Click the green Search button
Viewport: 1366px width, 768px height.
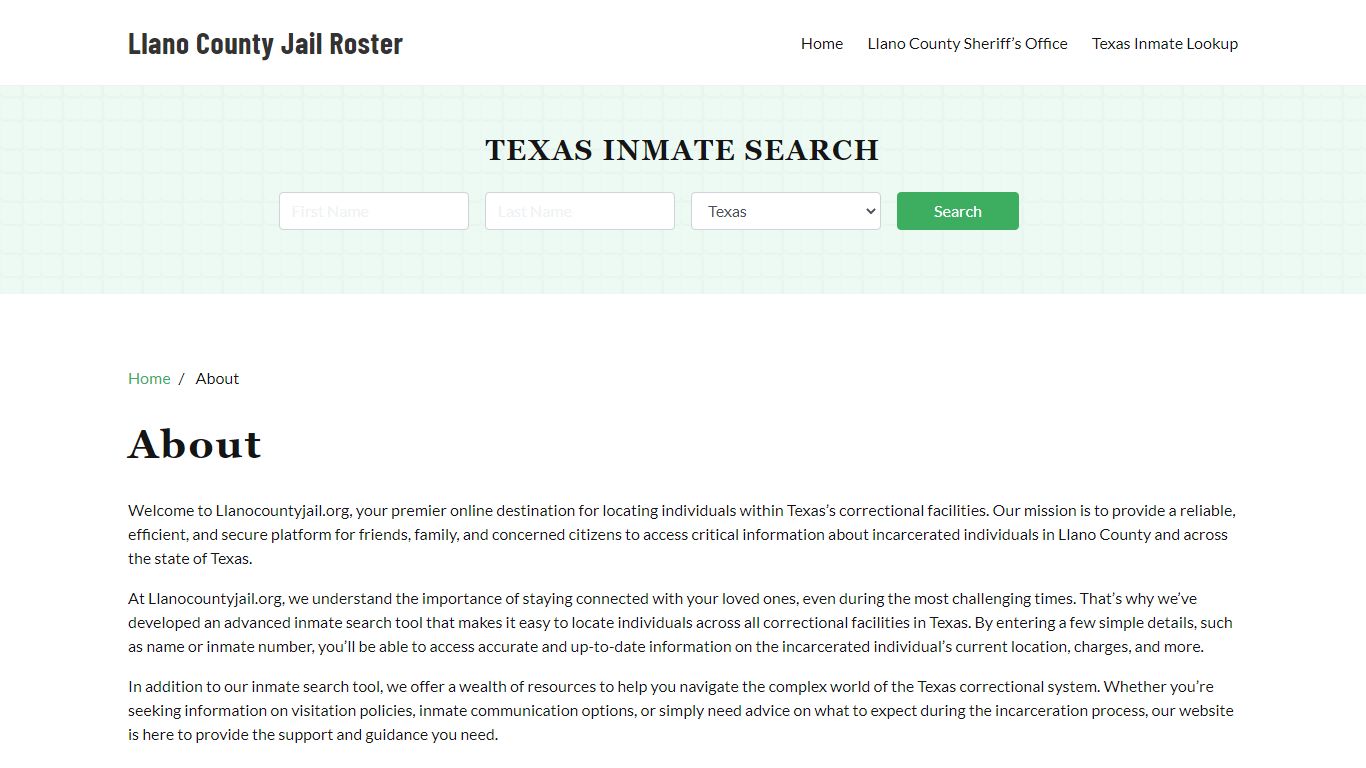958,211
